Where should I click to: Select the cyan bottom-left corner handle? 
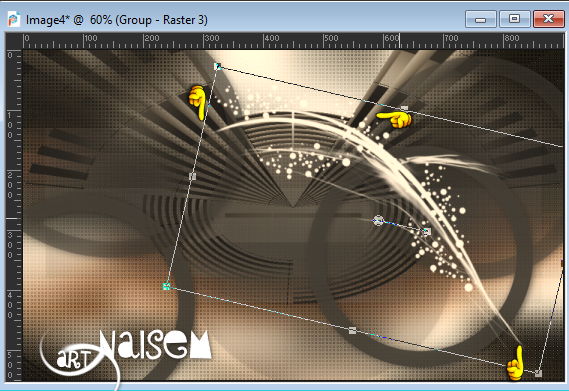coord(166,286)
